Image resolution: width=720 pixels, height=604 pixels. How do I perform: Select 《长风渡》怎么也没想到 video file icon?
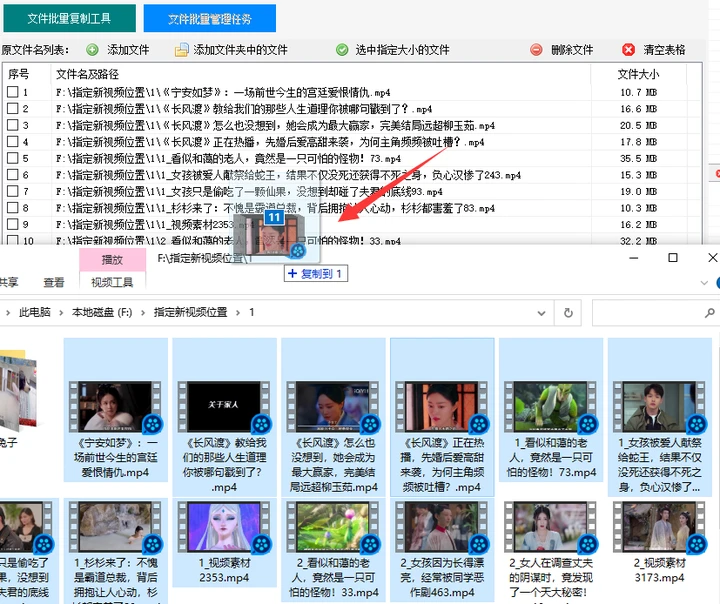333,407
